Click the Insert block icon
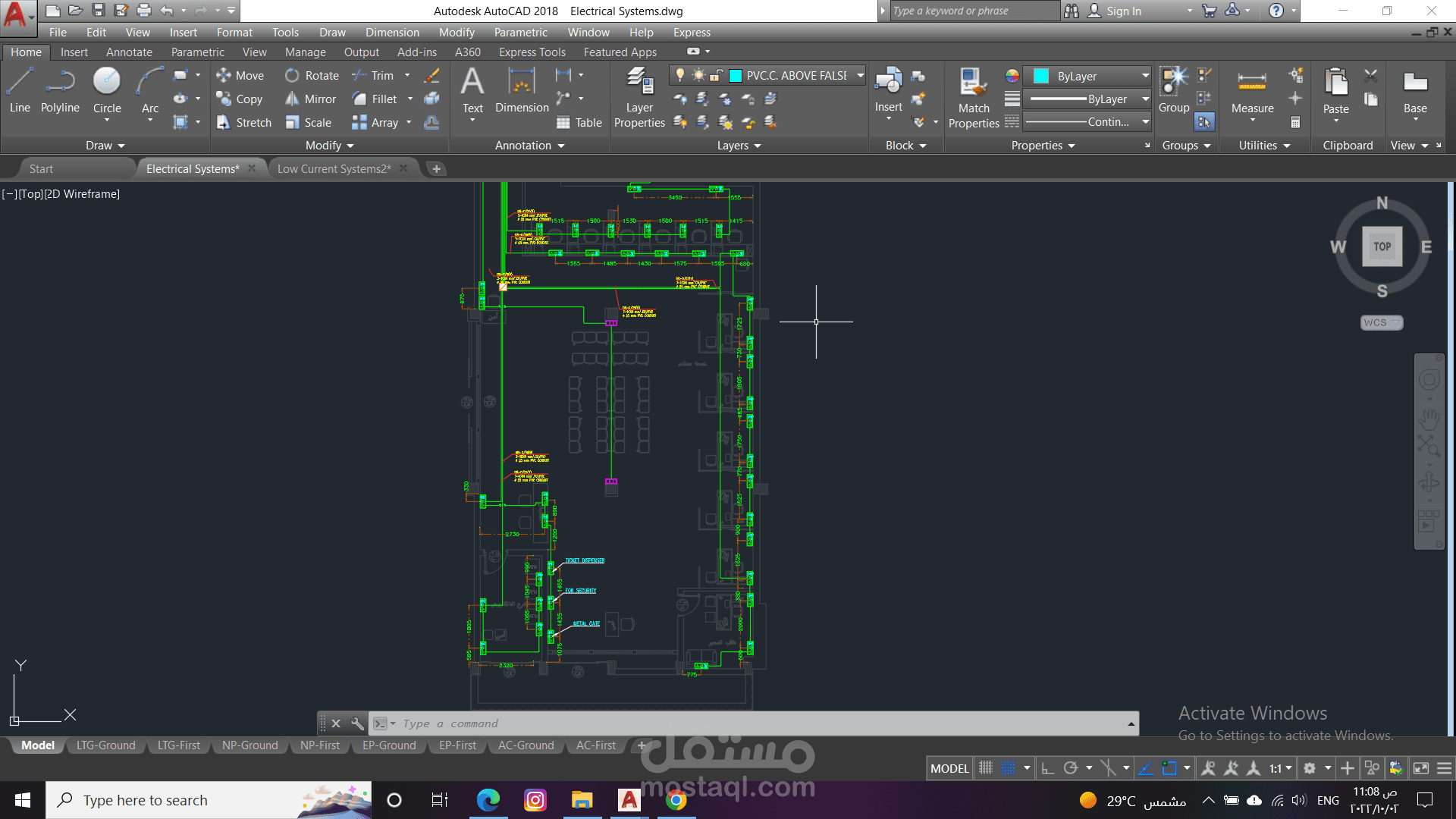The width and height of the screenshot is (1456, 819). click(888, 82)
